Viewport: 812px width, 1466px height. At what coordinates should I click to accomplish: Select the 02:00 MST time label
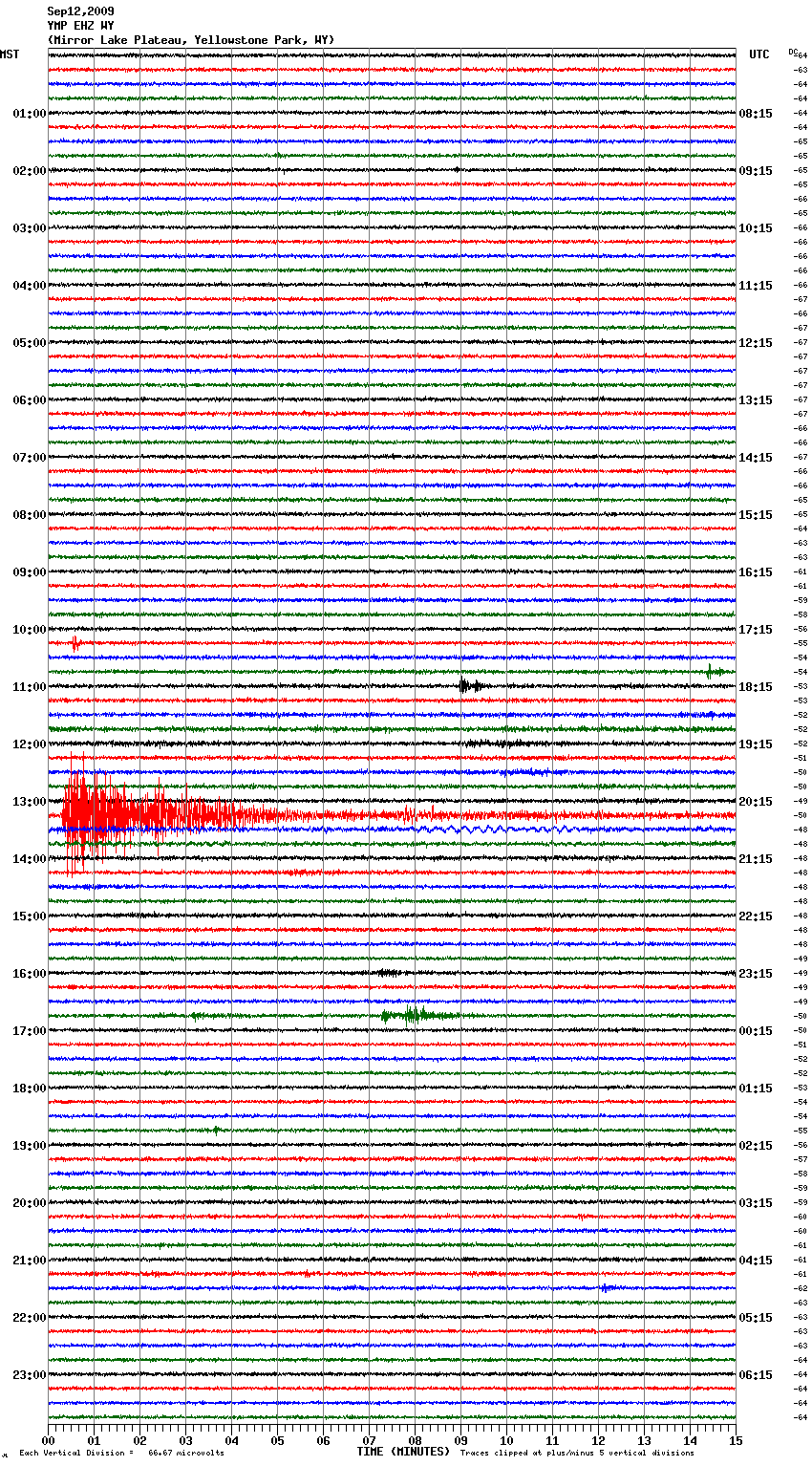(30, 171)
